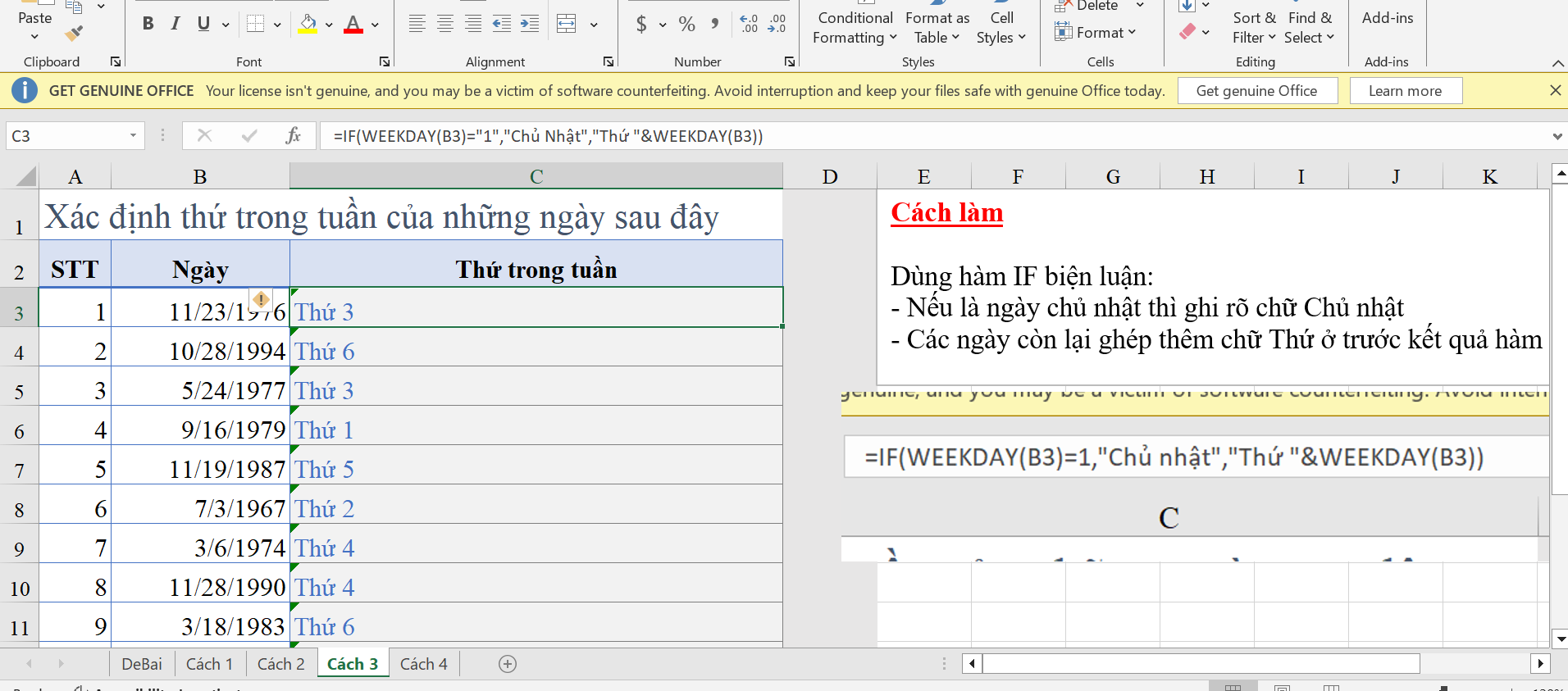The width and height of the screenshot is (1568, 691).
Task: Open the Name Box dropdown
Action: coord(133,136)
